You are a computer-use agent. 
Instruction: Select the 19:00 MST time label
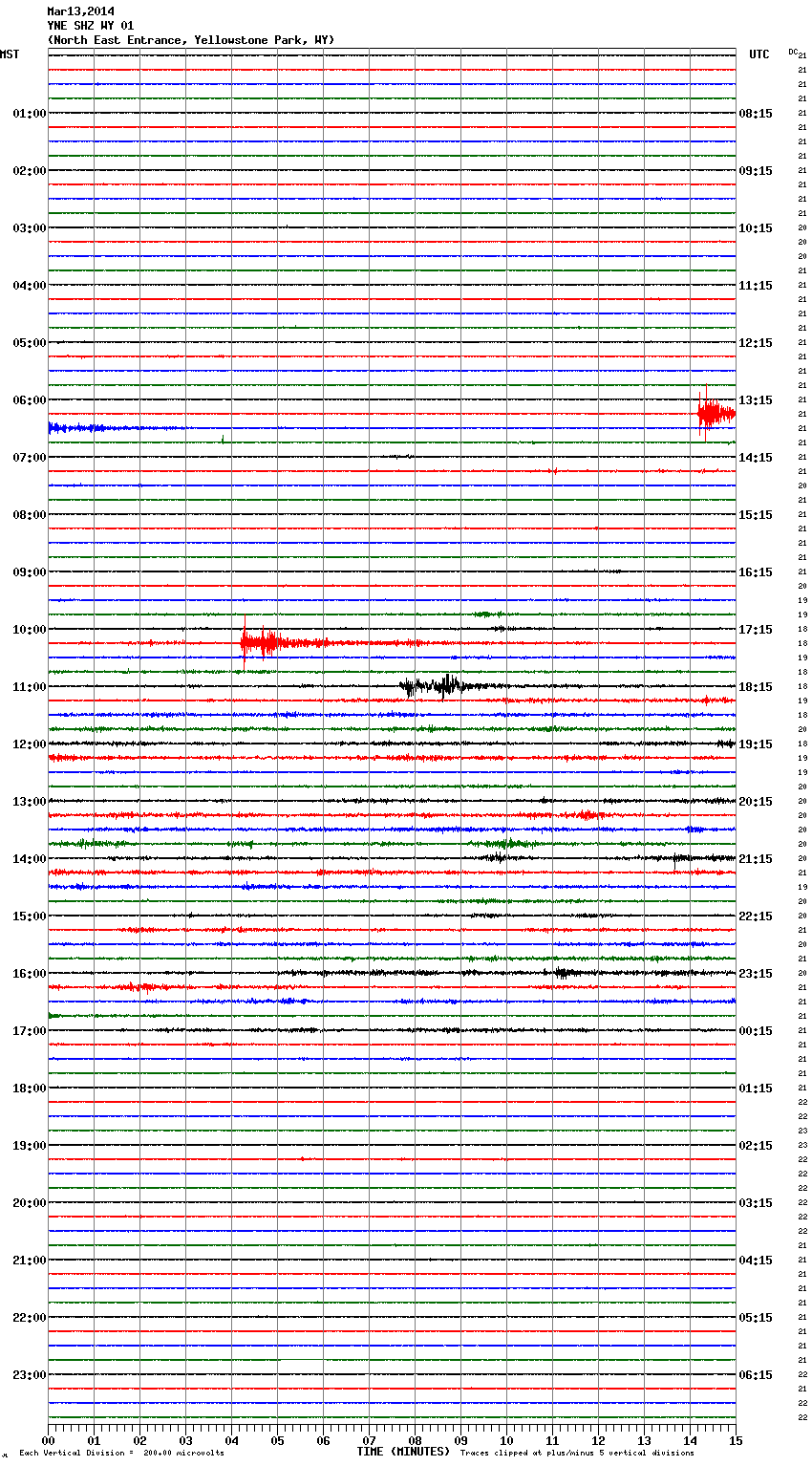coord(29,1146)
